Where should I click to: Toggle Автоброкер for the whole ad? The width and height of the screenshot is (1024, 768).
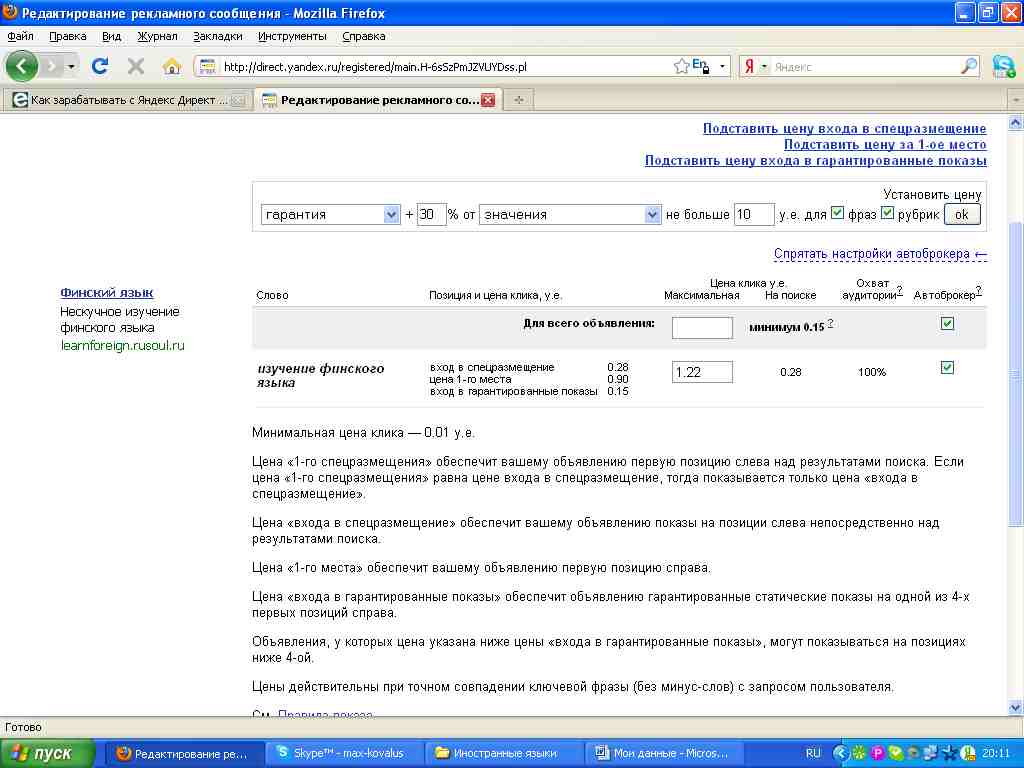pos(947,323)
